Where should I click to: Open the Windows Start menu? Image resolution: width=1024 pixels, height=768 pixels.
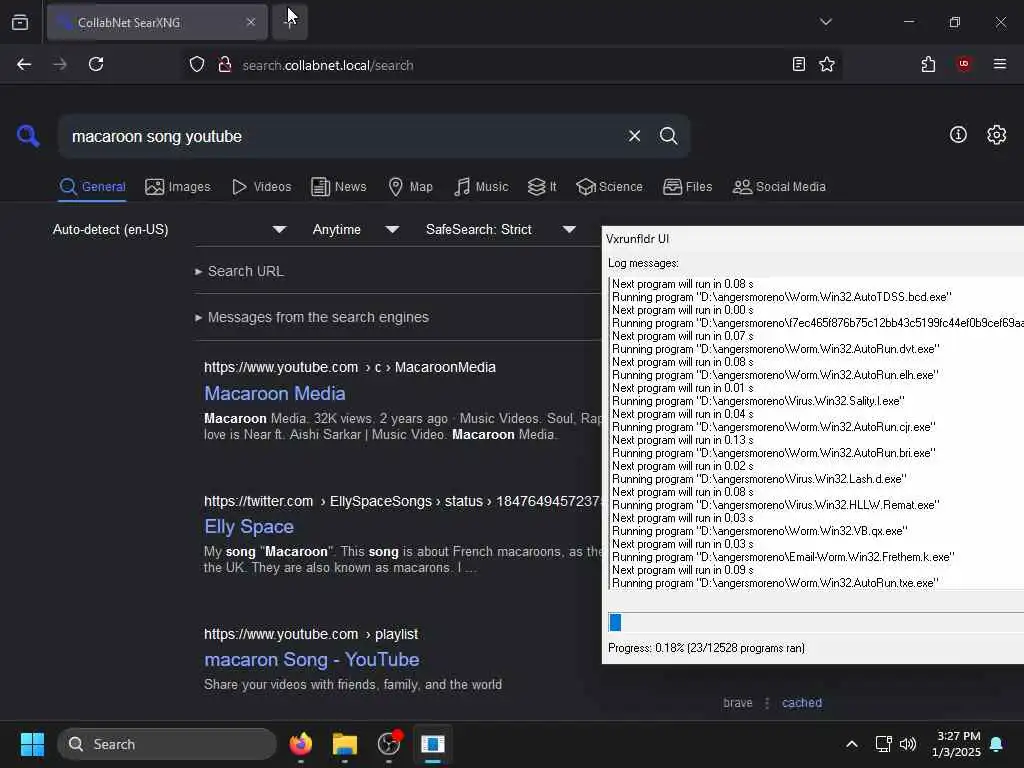click(32, 744)
